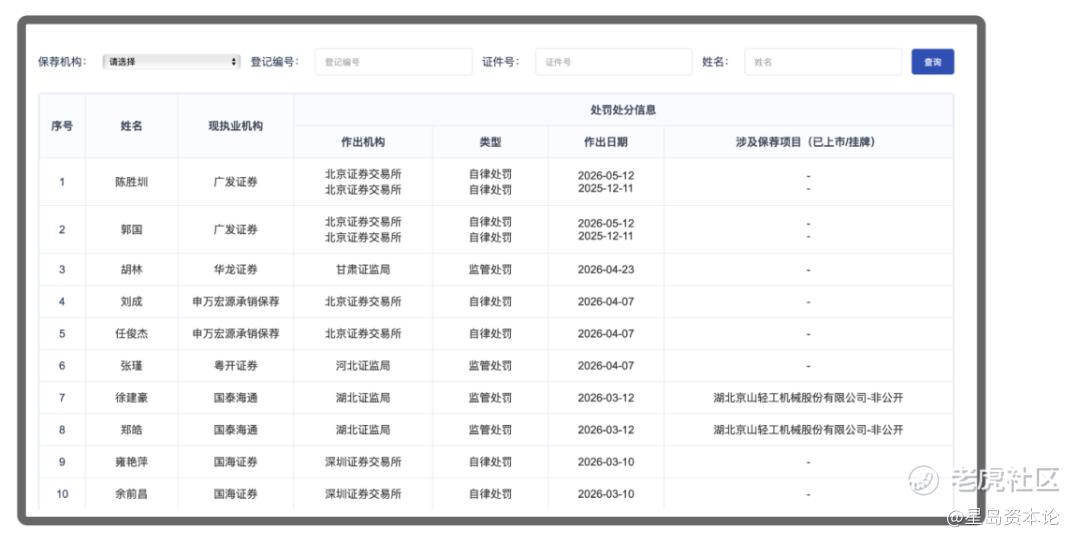Select the name 雍艳萍

[x=132, y=461]
